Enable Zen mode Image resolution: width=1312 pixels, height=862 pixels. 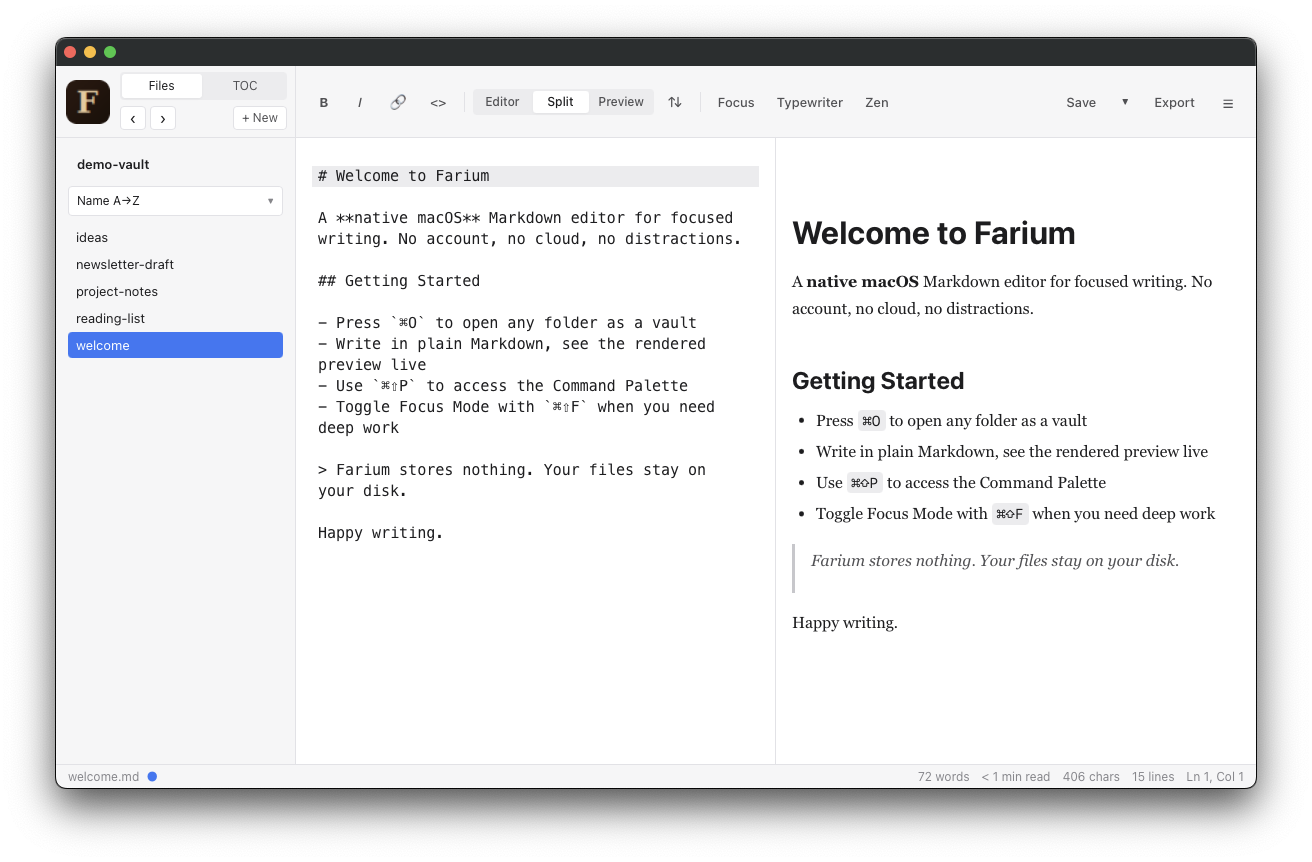coord(877,102)
